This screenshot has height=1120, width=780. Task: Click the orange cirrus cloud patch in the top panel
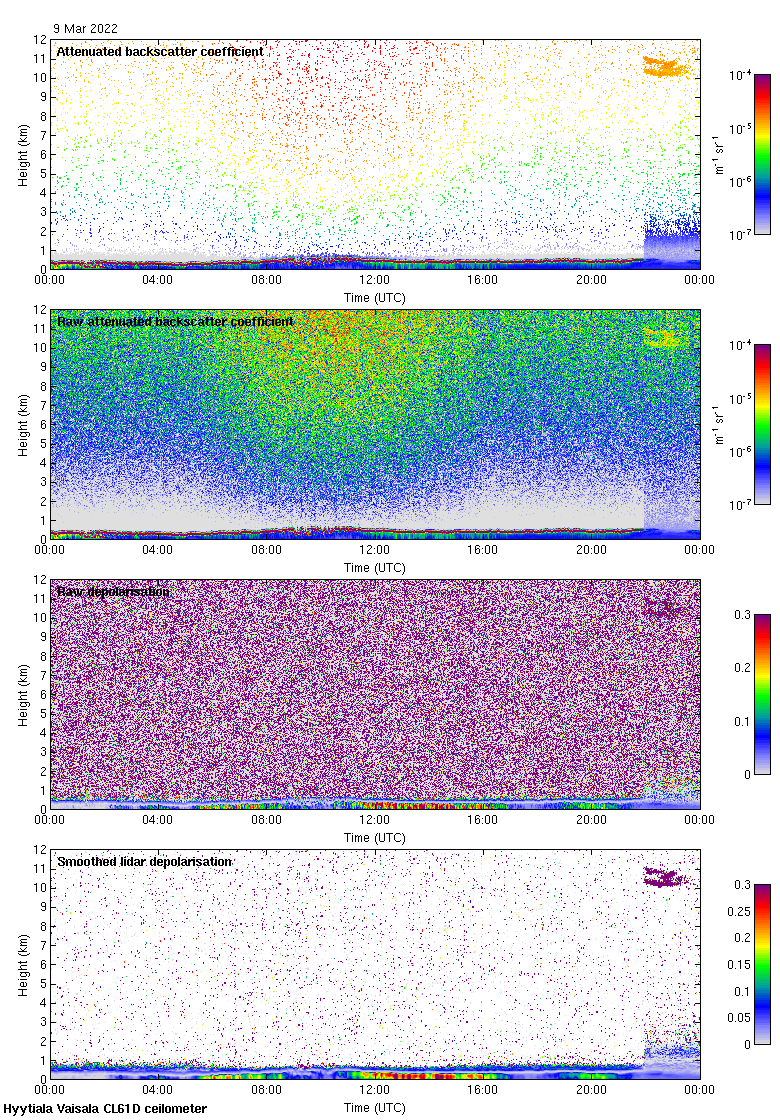(x=665, y=67)
